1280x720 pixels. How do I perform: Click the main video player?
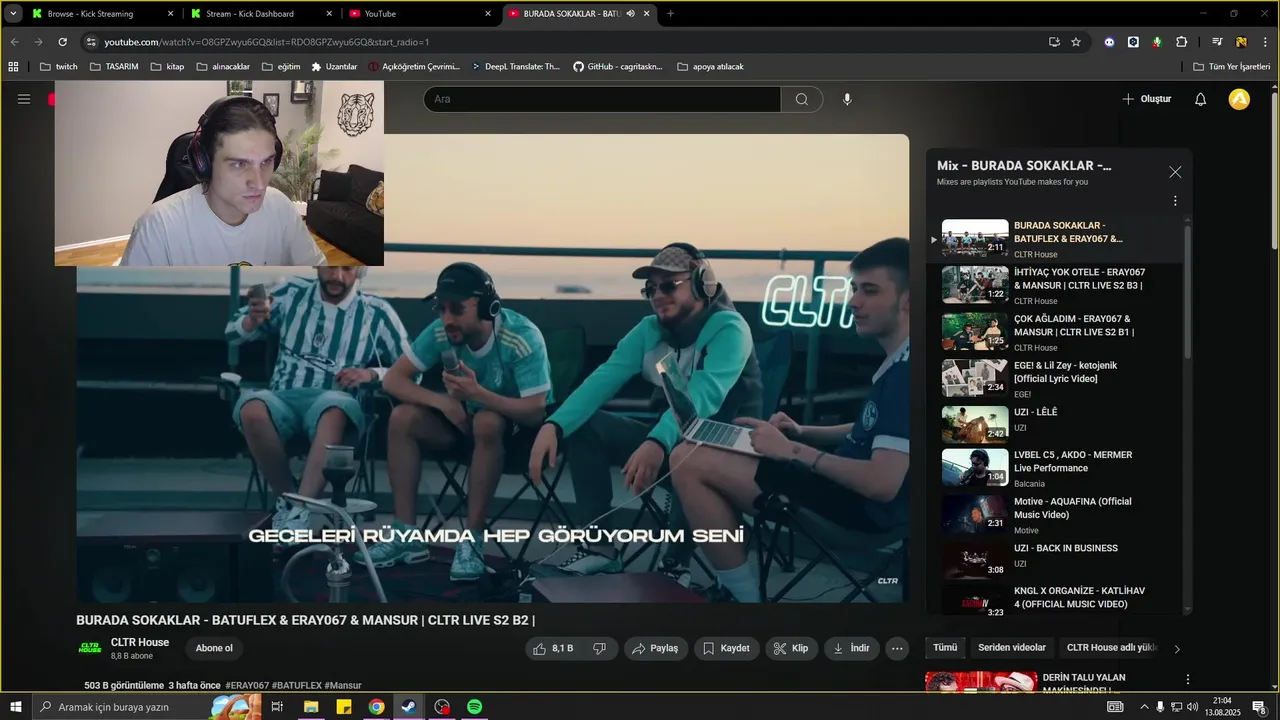493,368
